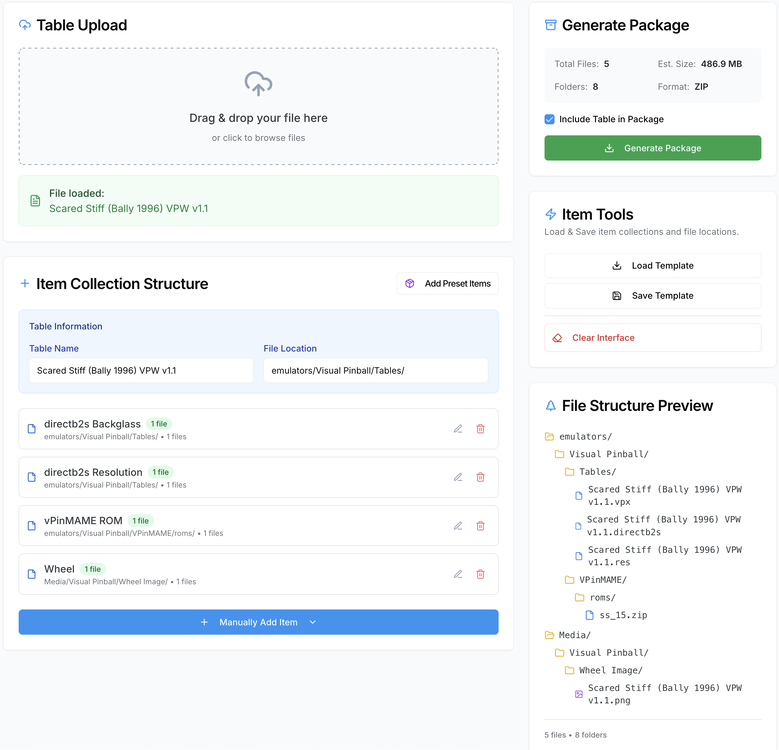Screen dimensions: 779x750
Task: Select ss_15.zip in file preview
Action: click(623, 615)
